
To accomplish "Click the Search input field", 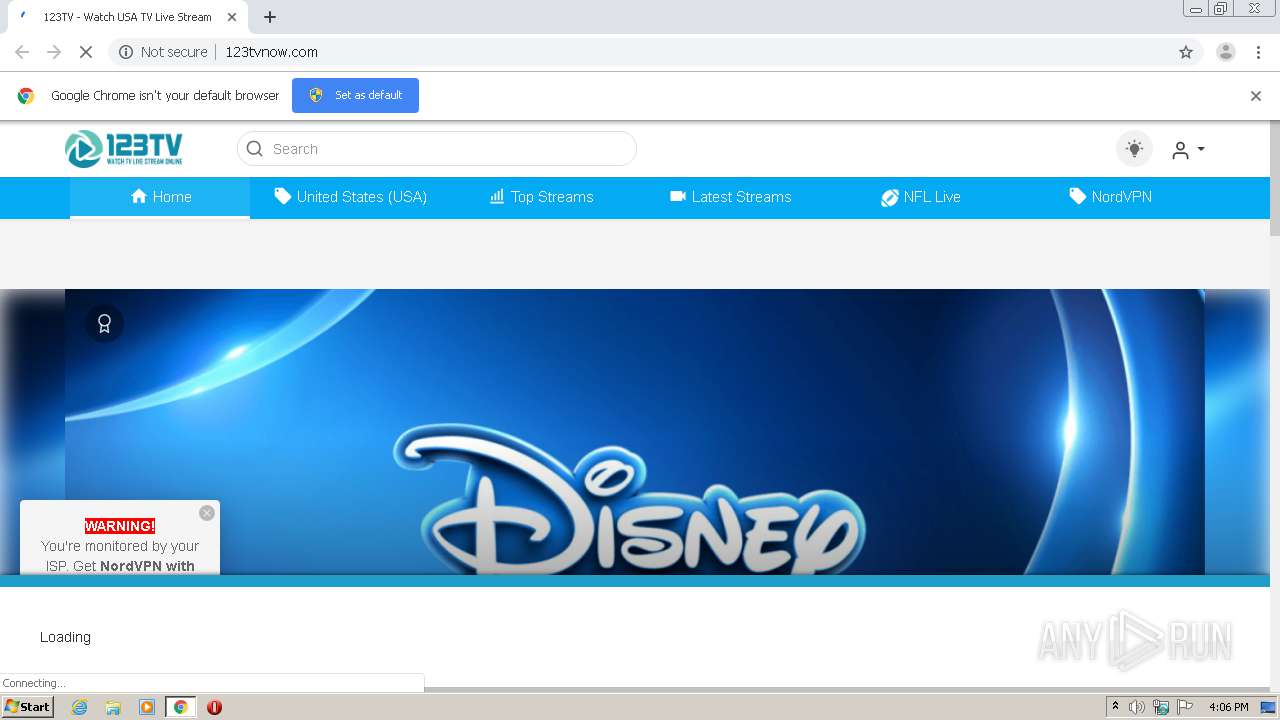I will pos(437,149).
